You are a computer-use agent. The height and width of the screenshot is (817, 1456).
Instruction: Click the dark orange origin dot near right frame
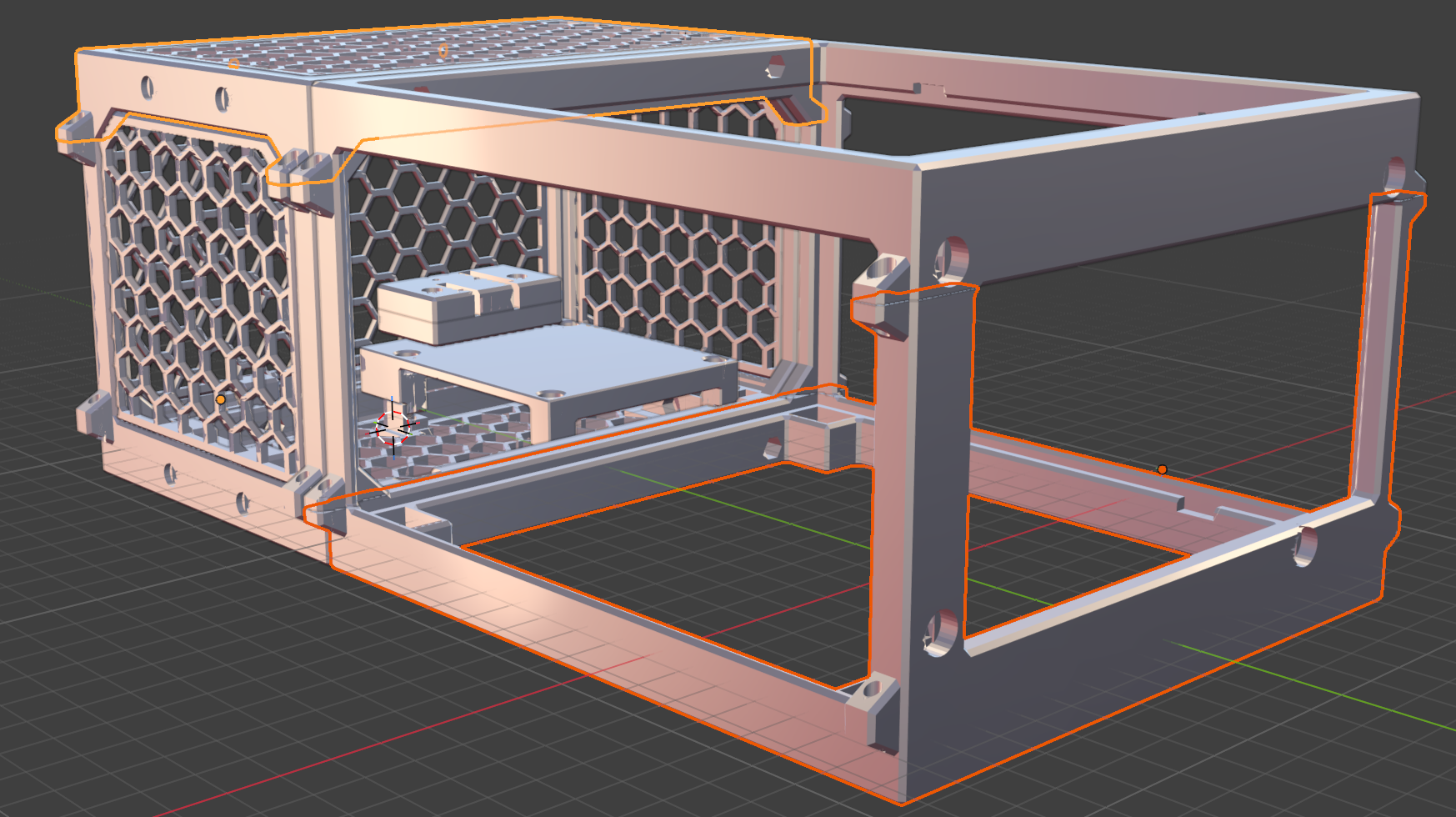[1162, 470]
